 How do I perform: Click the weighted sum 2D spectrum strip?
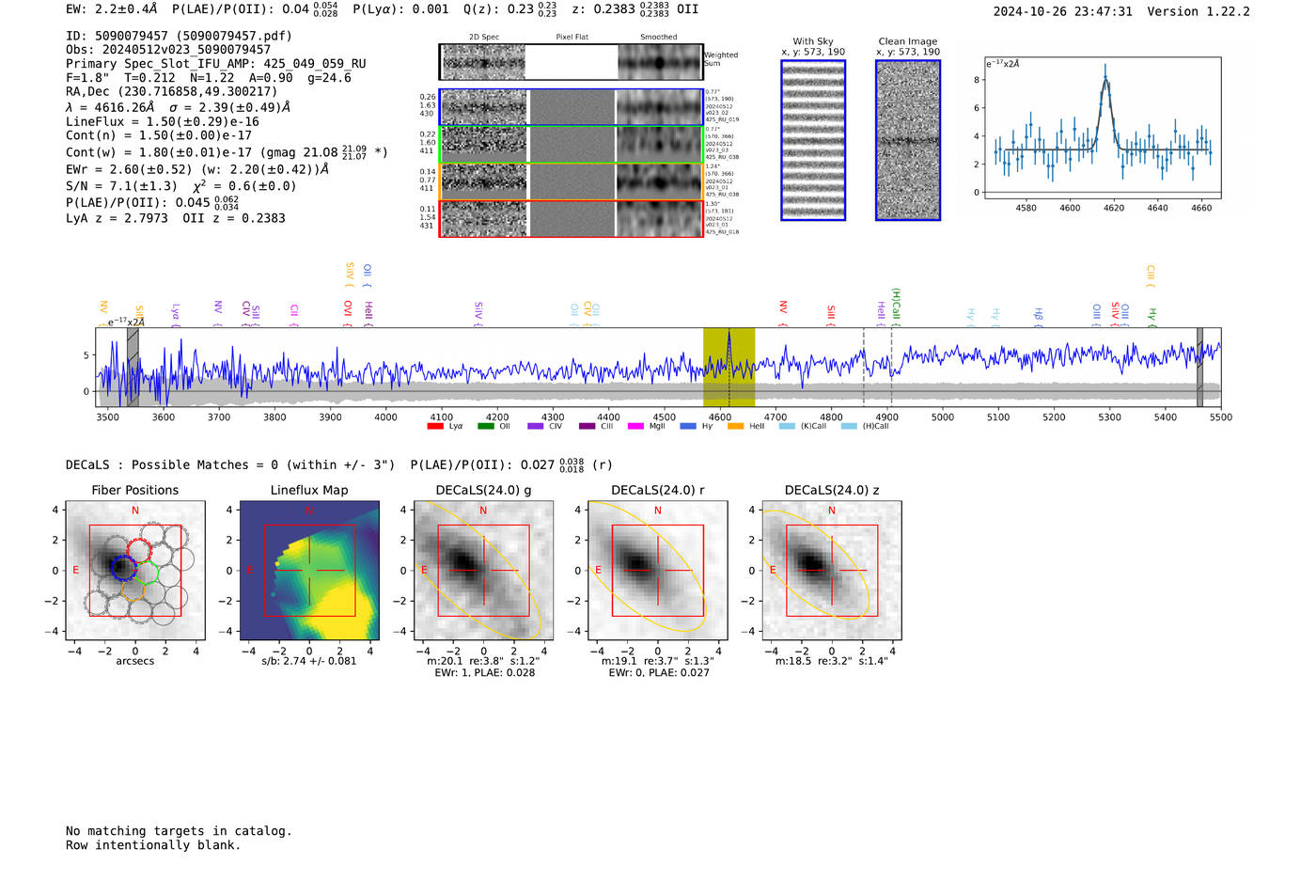(x=572, y=62)
